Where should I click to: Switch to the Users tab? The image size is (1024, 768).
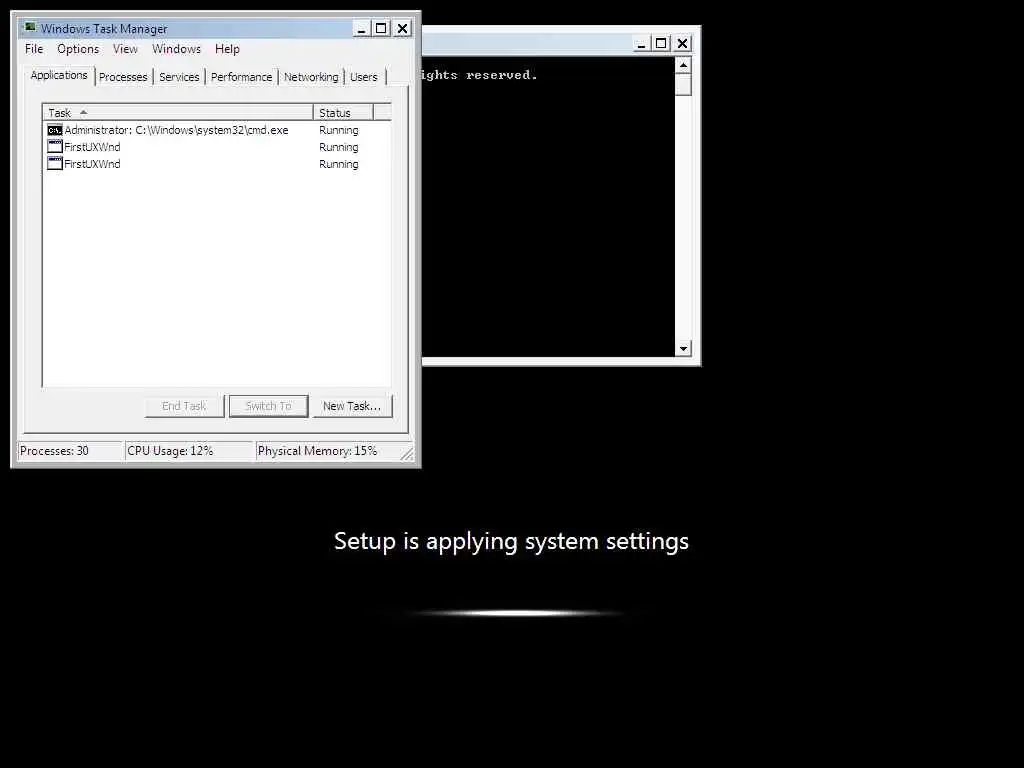[363, 77]
